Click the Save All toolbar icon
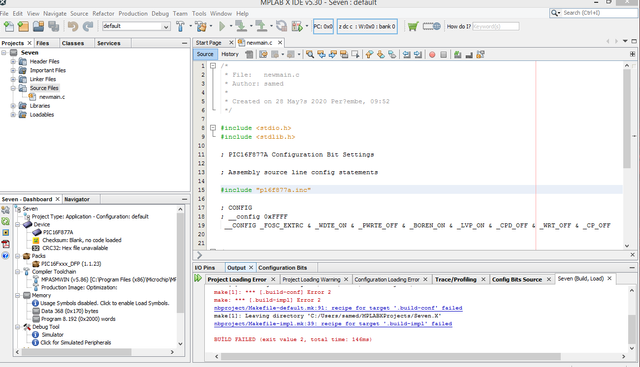Screen dimensions: 640x367 point(53,27)
